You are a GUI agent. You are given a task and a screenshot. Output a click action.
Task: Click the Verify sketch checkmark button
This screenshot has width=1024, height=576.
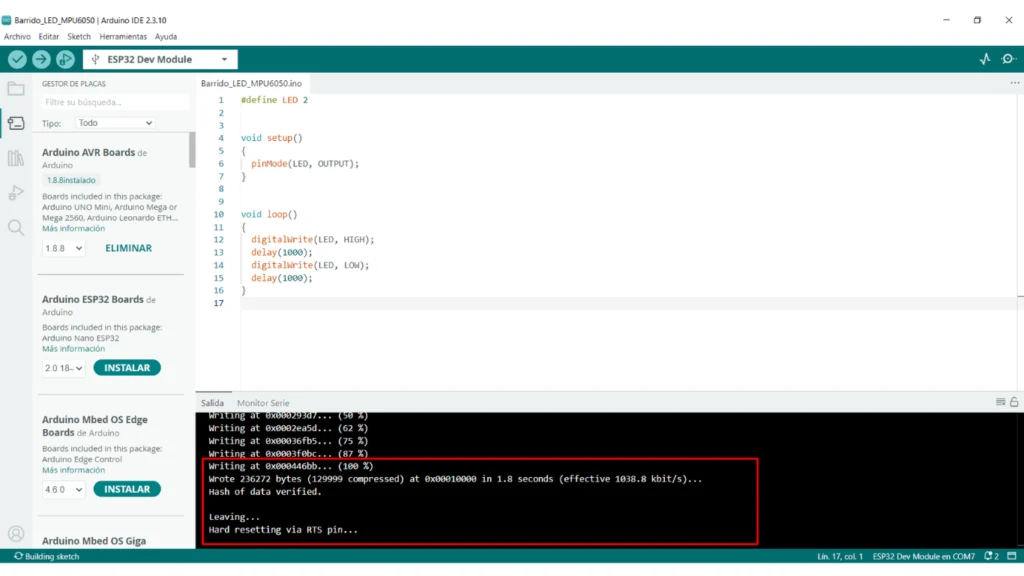(17, 59)
